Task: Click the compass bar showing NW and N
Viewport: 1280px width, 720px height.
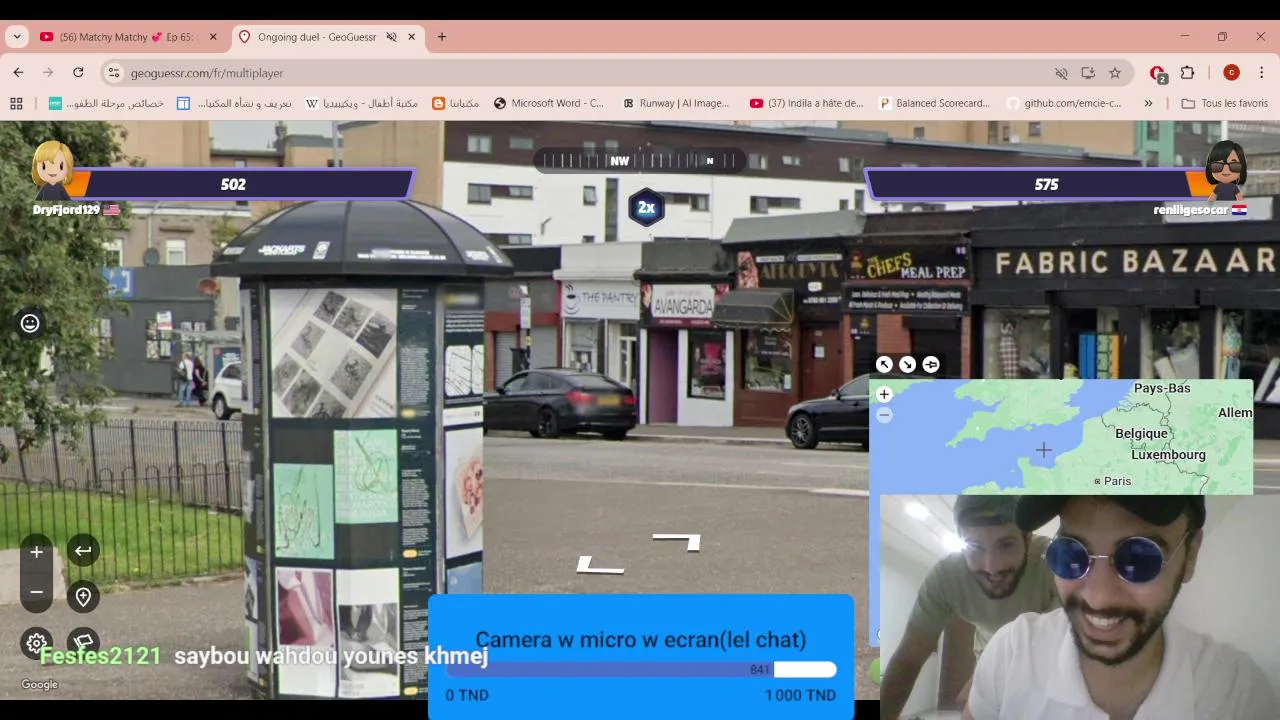Action: tap(640, 160)
